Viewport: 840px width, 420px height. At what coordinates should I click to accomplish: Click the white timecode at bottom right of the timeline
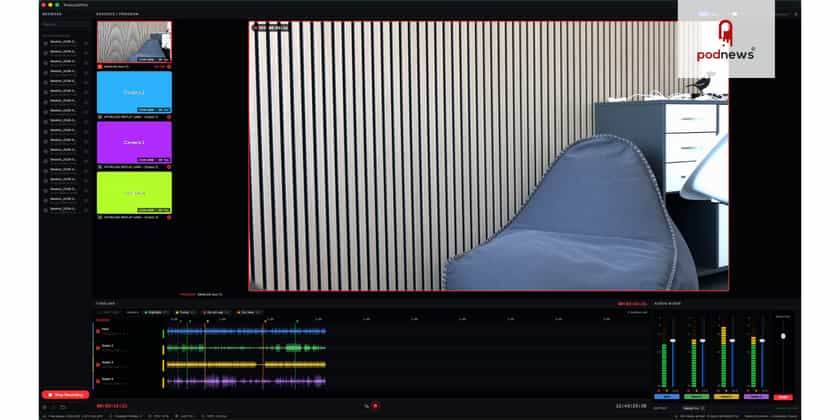(x=632, y=406)
